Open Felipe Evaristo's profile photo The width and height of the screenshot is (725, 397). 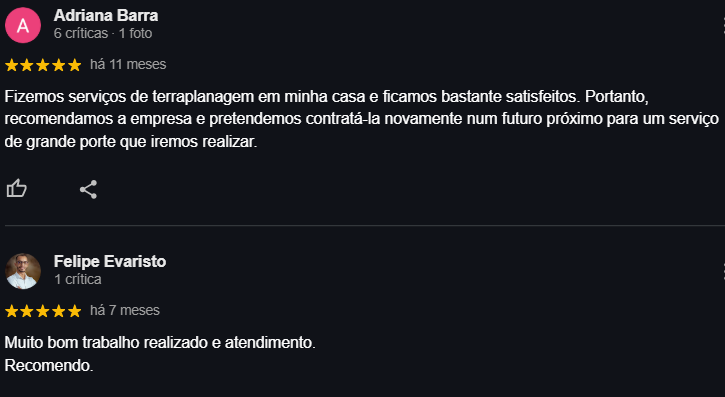23,271
